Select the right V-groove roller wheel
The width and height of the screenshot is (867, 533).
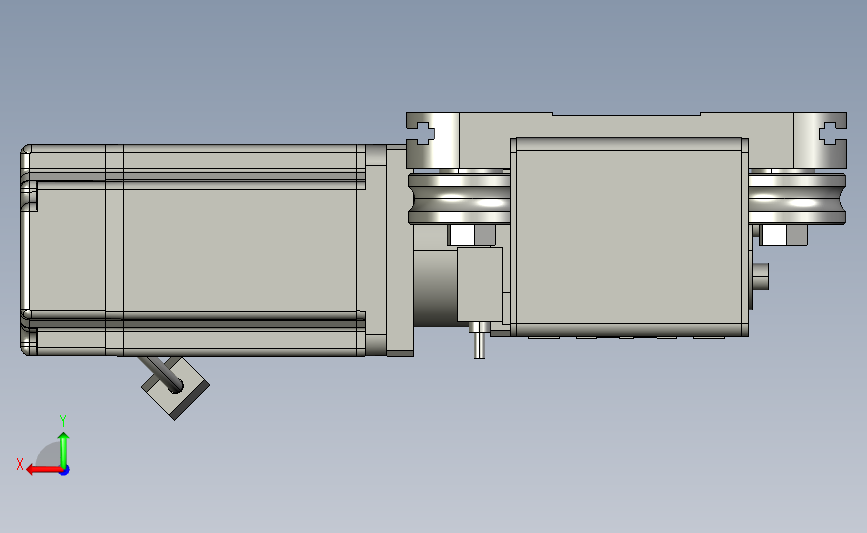797,199
